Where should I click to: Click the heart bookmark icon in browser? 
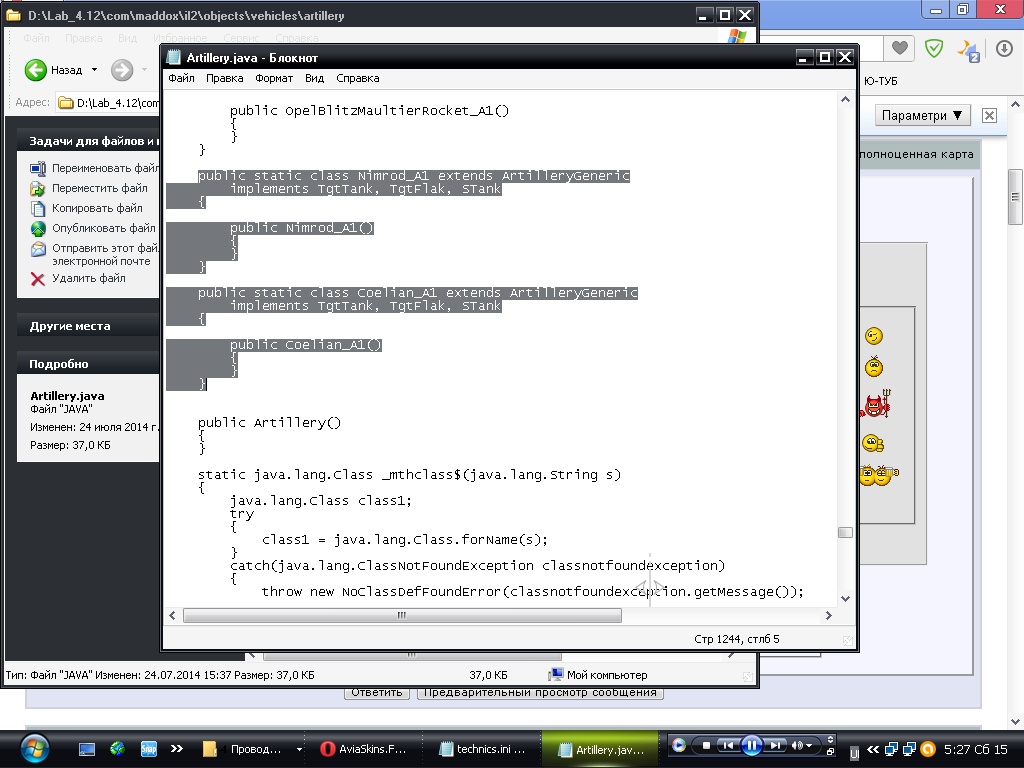pyautogui.click(x=900, y=48)
